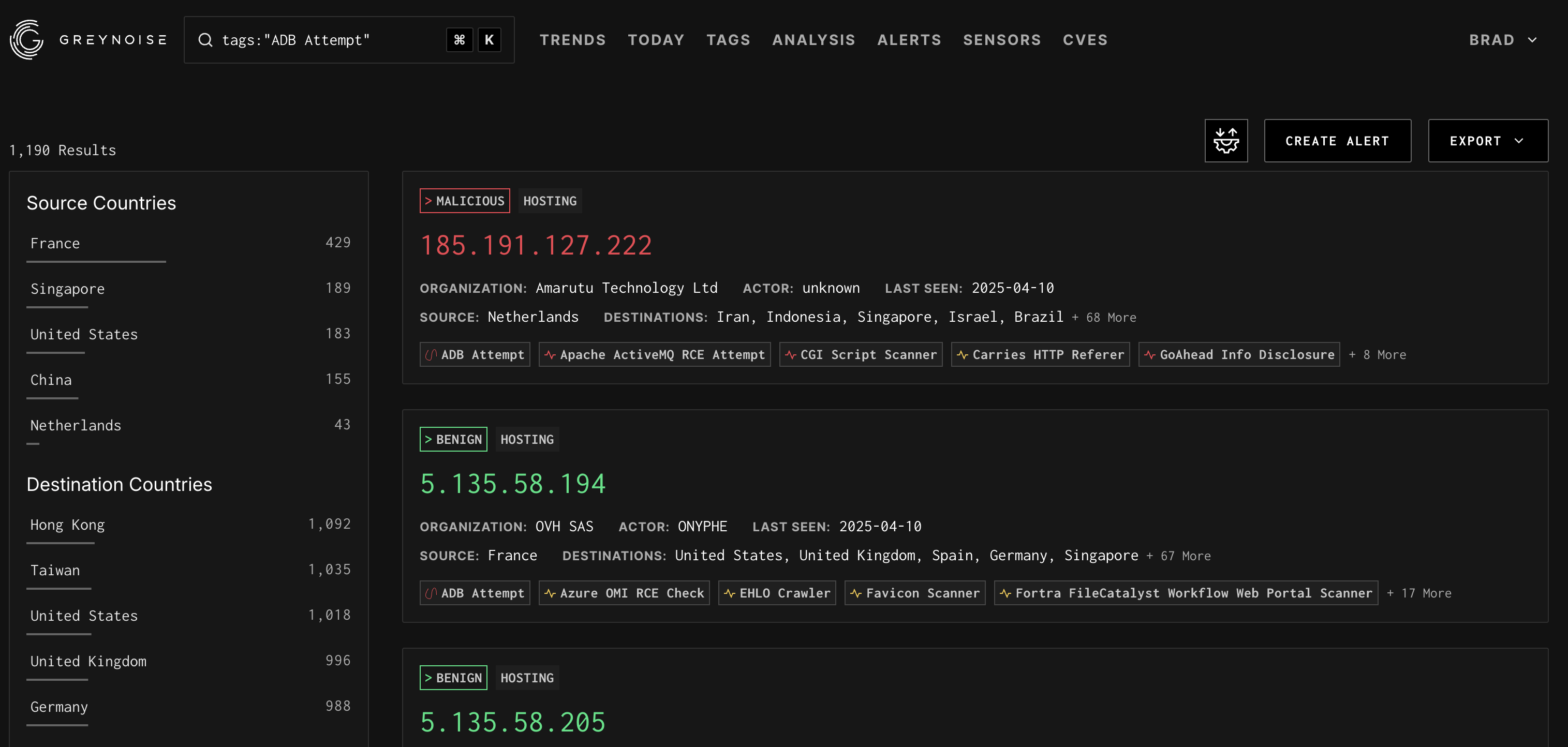1568x747 pixels.
Task: Open the EHLO Crawler tag
Action: pos(777,593)
